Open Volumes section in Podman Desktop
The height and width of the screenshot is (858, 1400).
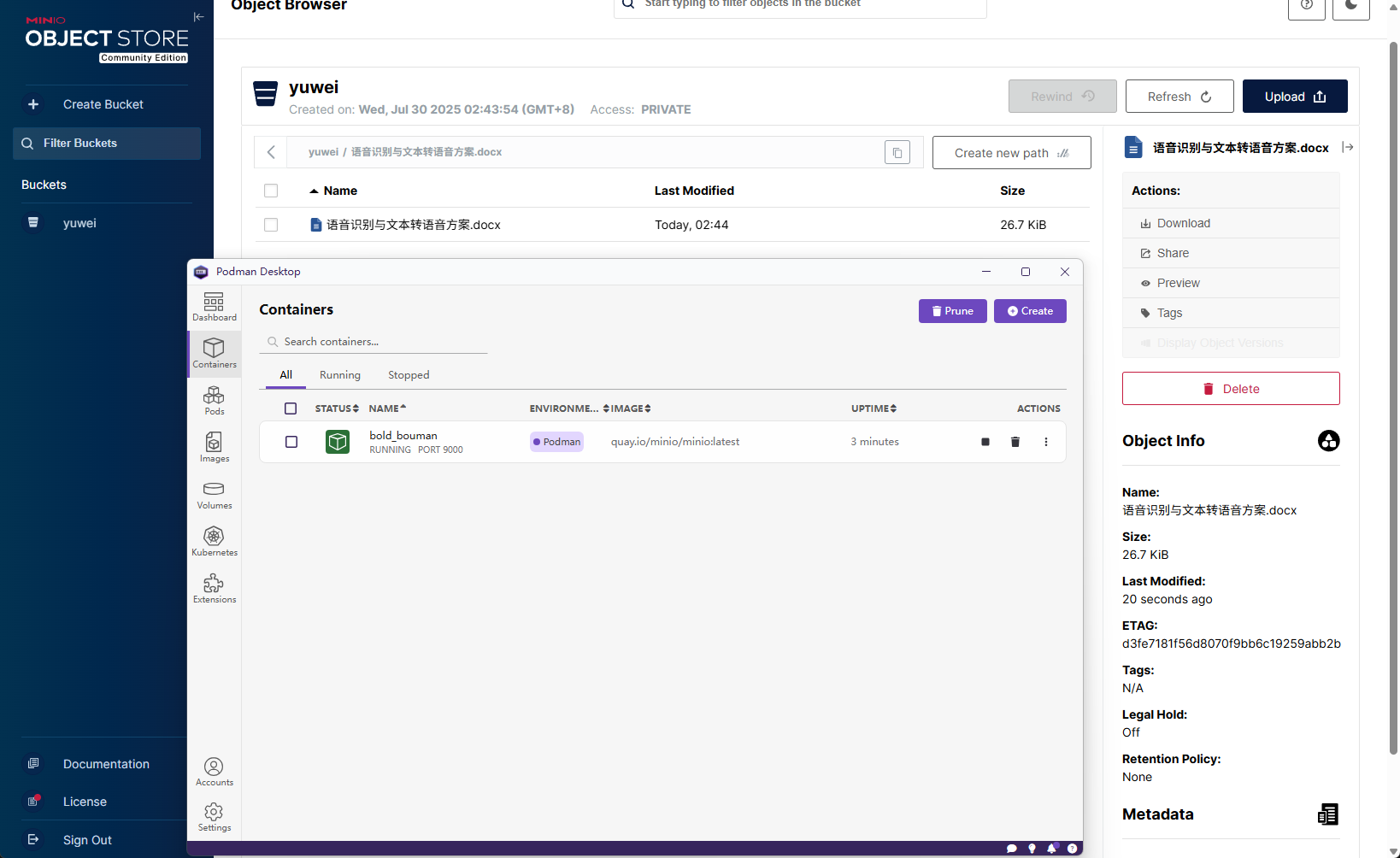pos(214,495)
